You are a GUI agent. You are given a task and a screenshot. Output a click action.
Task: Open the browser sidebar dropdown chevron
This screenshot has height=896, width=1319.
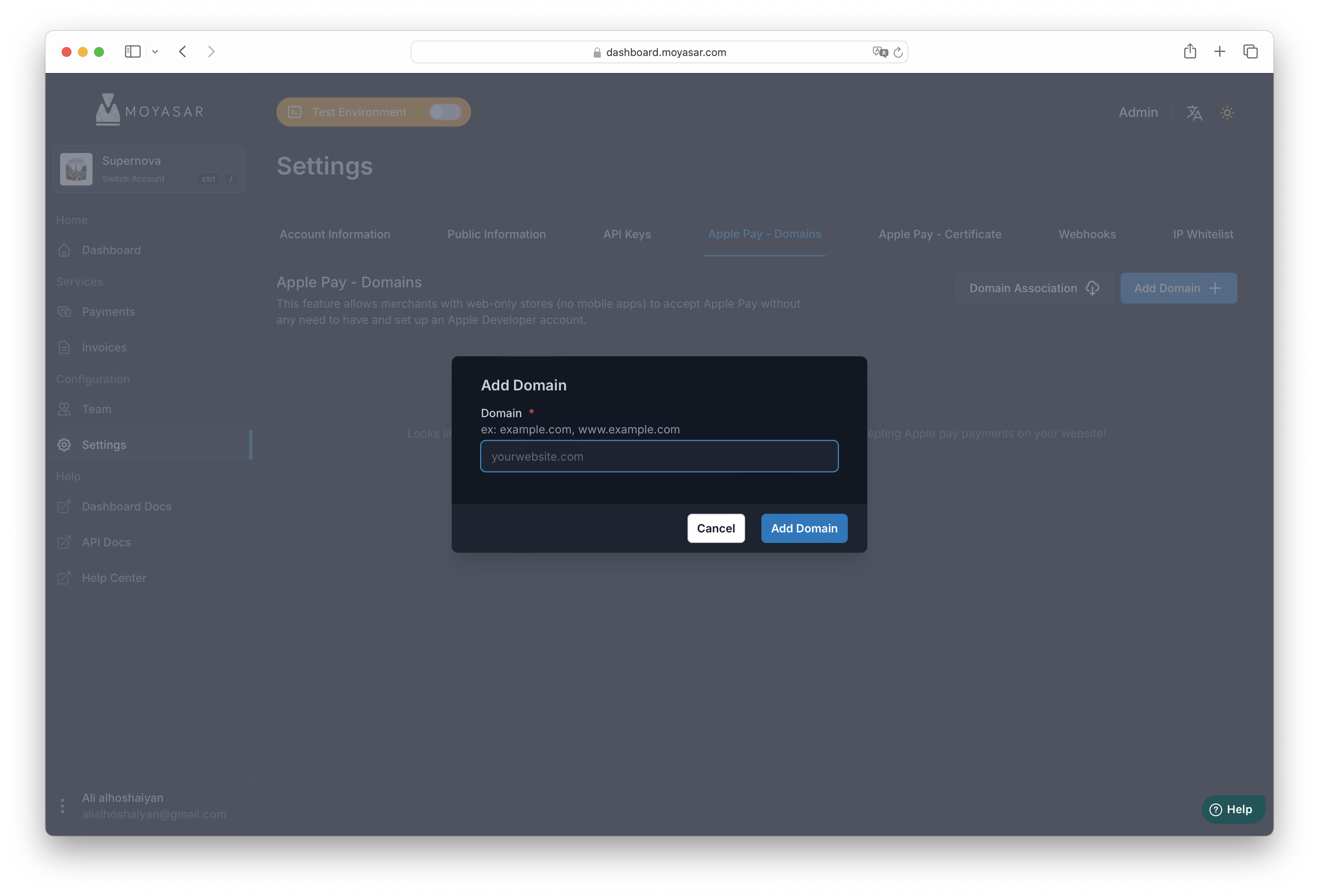pyautogui.click(x=155, y=52)
